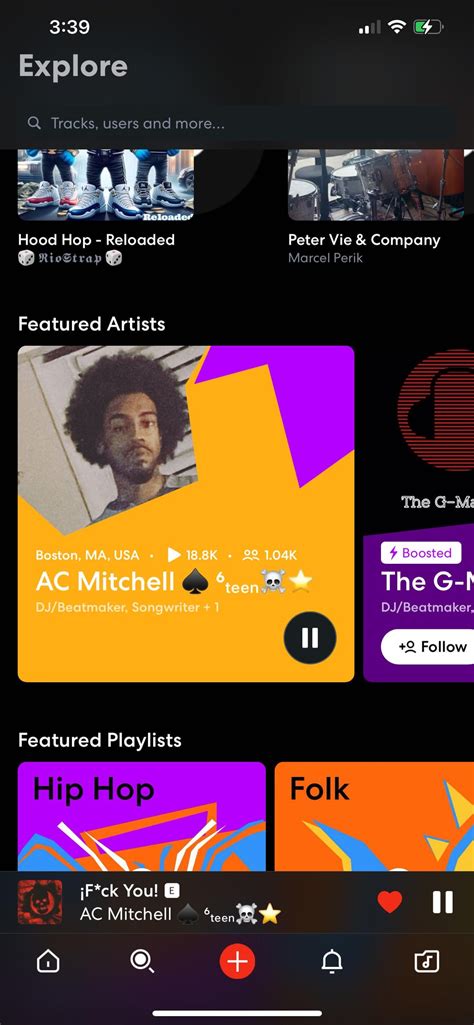This screenshot has width=474, height=1025.
Task: Pause AC Mitchell featured artist playback
Action: point(310,638)
